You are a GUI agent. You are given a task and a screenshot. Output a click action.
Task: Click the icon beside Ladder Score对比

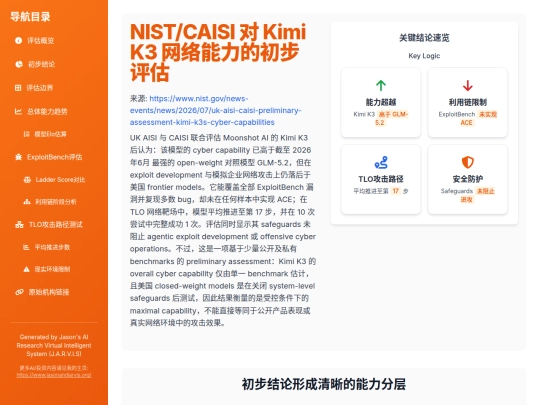(27, 180)
